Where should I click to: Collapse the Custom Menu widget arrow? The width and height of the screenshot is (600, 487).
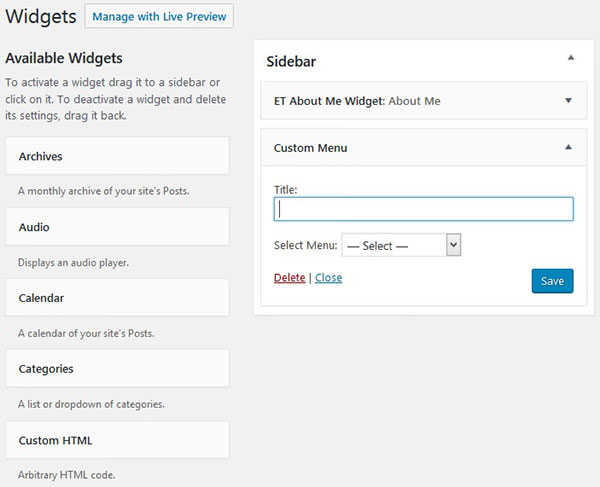point(569,147)
